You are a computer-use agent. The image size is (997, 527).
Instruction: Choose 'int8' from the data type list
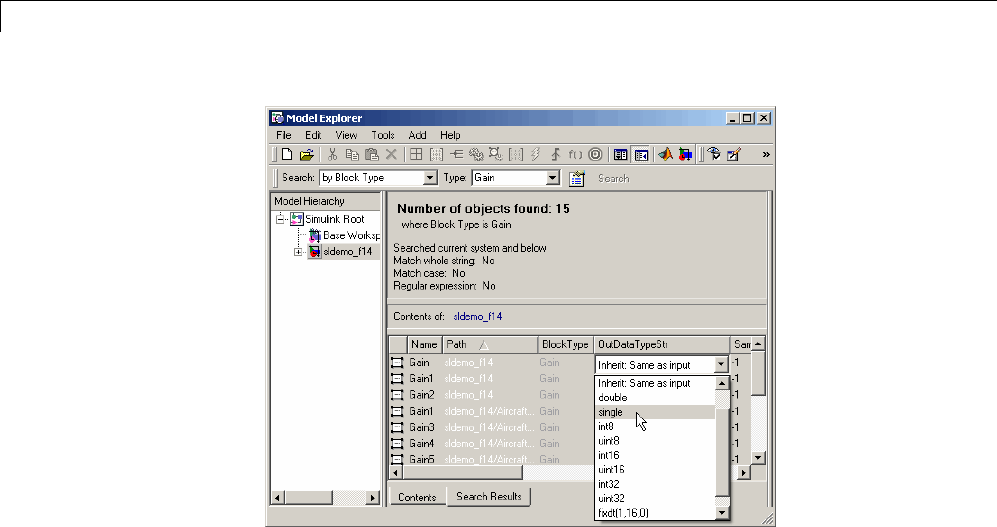click(x=655, y=427)
